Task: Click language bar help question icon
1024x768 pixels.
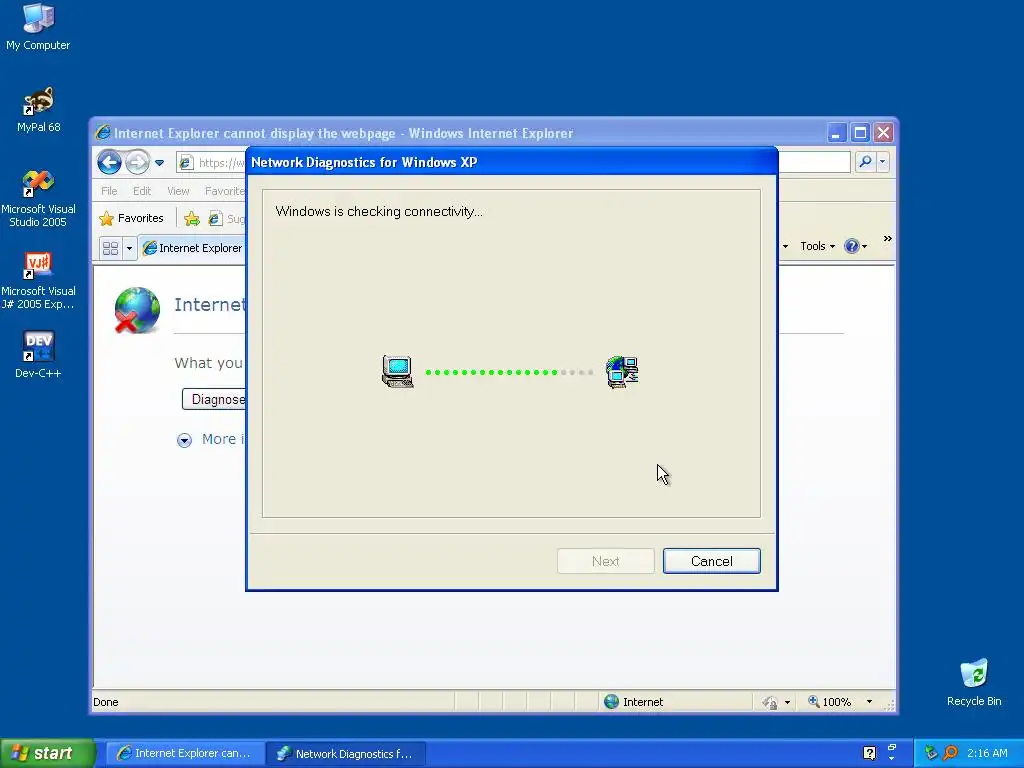Action: click(x=869, y=753)
